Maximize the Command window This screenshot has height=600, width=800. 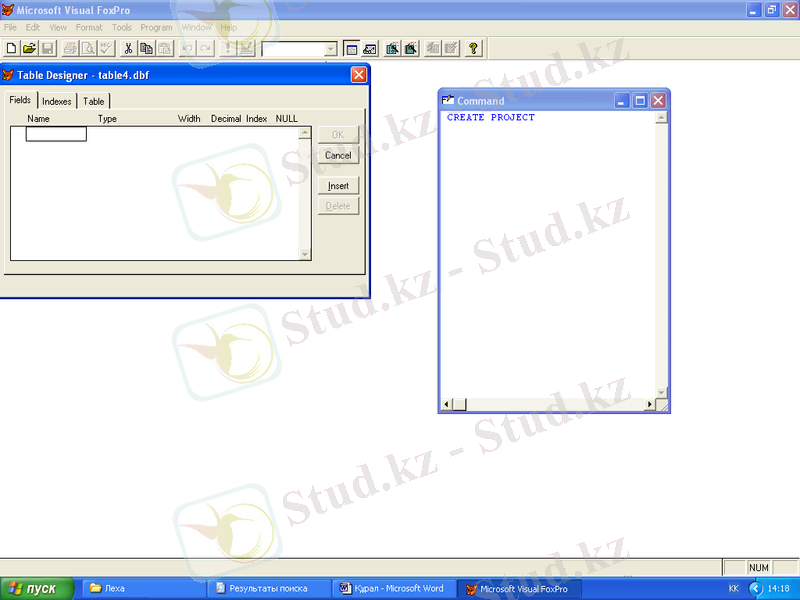point(640,101)
